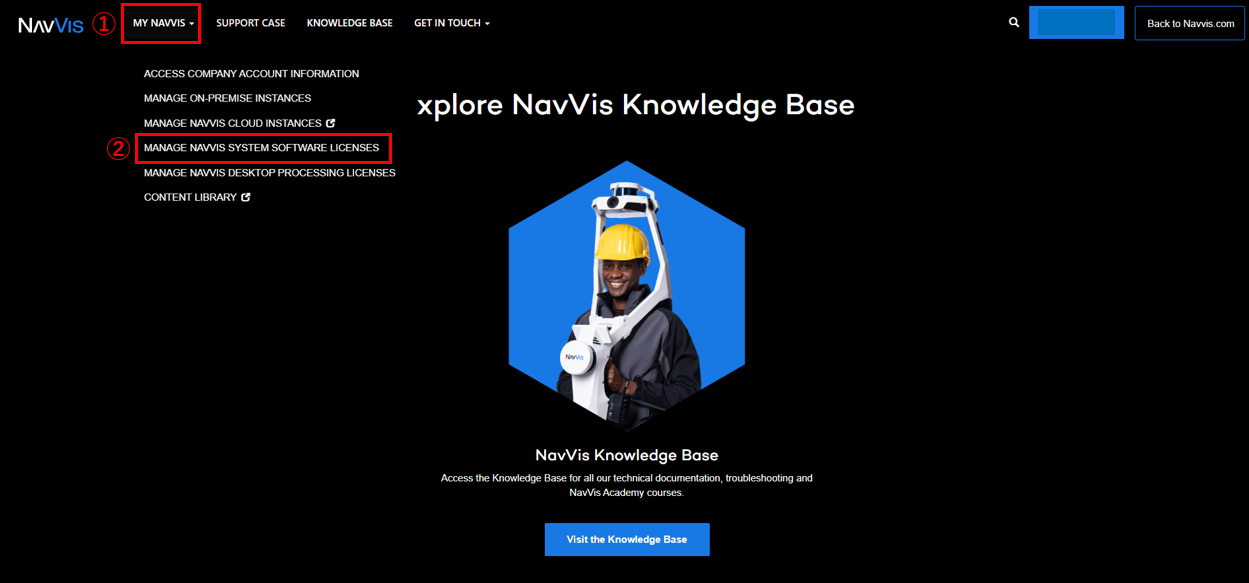Click the NavVis Knowledge Base heading under image
Screen dimensions: 1249x583
click(x=627, y=455)
